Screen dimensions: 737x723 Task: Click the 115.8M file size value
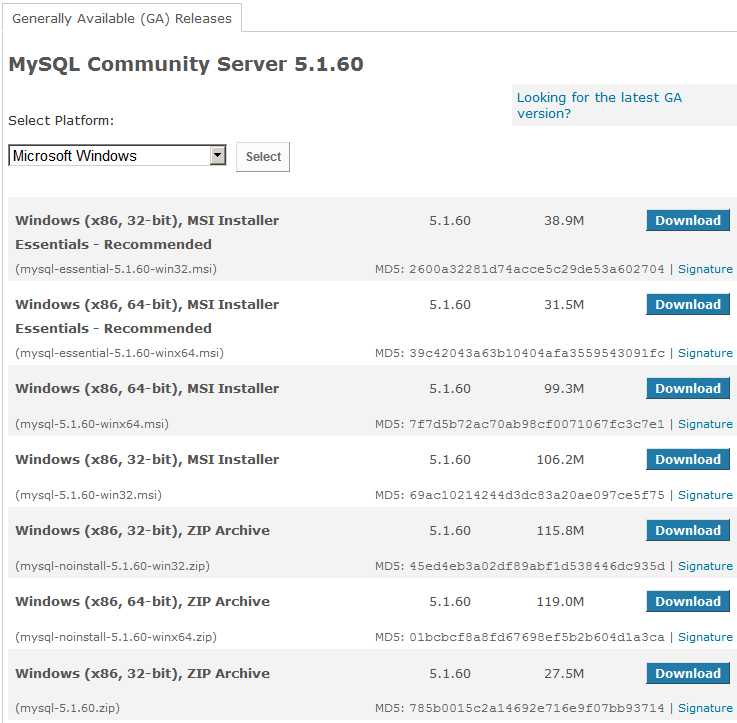coord(560,531)
